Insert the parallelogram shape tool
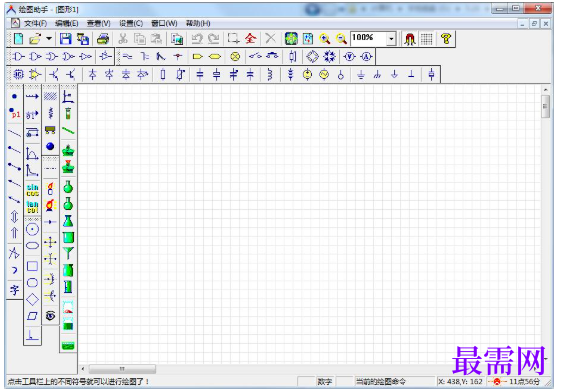 (32, 316)
